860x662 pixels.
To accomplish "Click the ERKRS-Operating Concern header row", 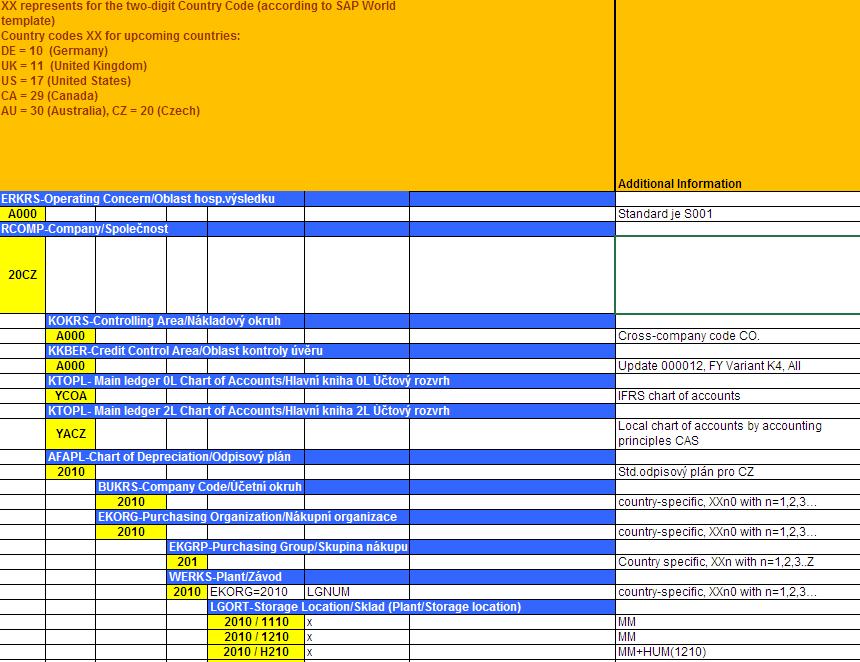I will 307,199.
